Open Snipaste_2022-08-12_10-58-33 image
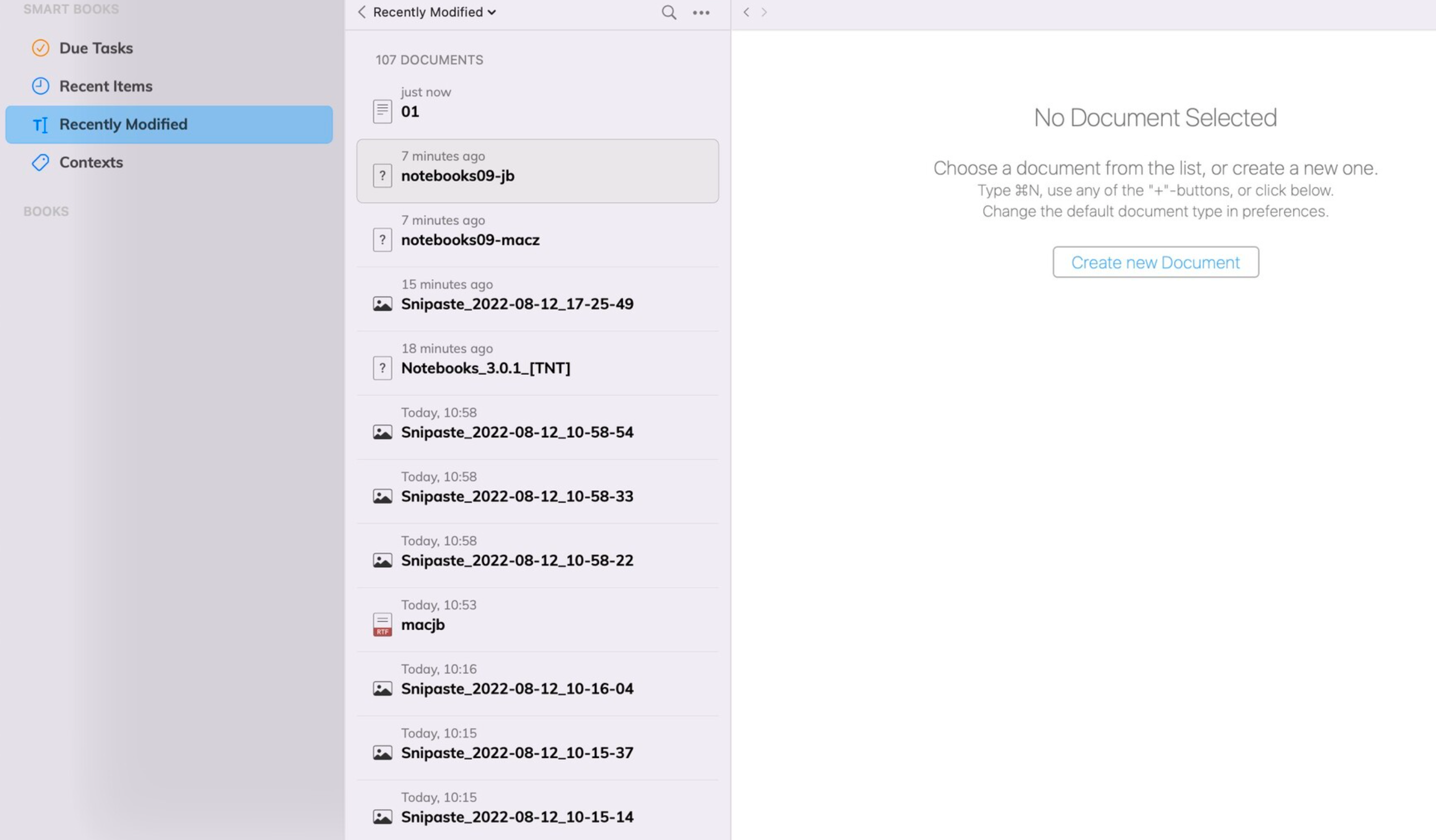Screen dimensions: 1436x840 [537, 491]
